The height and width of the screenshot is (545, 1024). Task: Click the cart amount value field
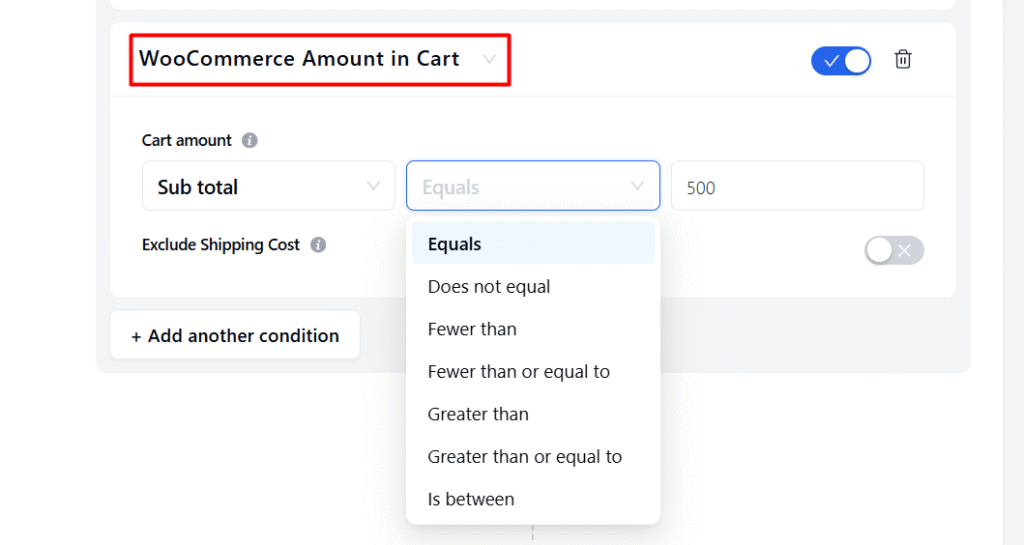tap(797, 187)
